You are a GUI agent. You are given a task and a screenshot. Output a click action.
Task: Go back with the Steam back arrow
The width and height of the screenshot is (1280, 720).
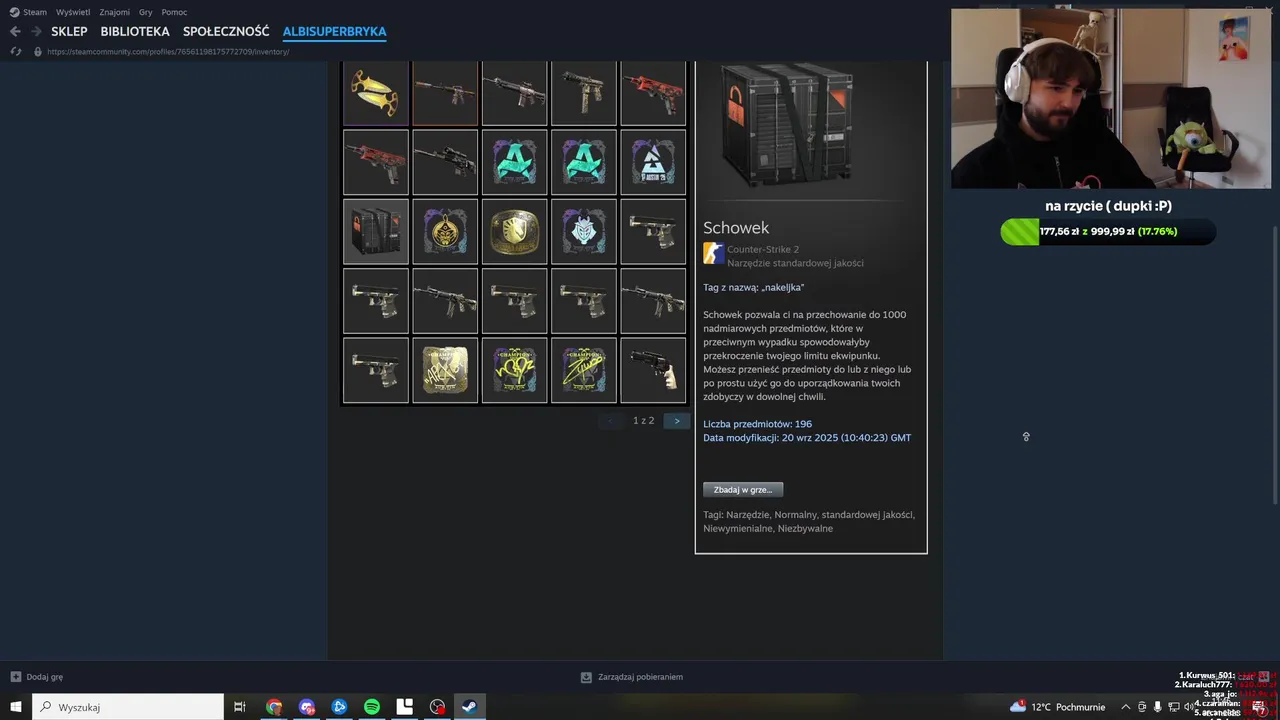[x=15, y=31]
